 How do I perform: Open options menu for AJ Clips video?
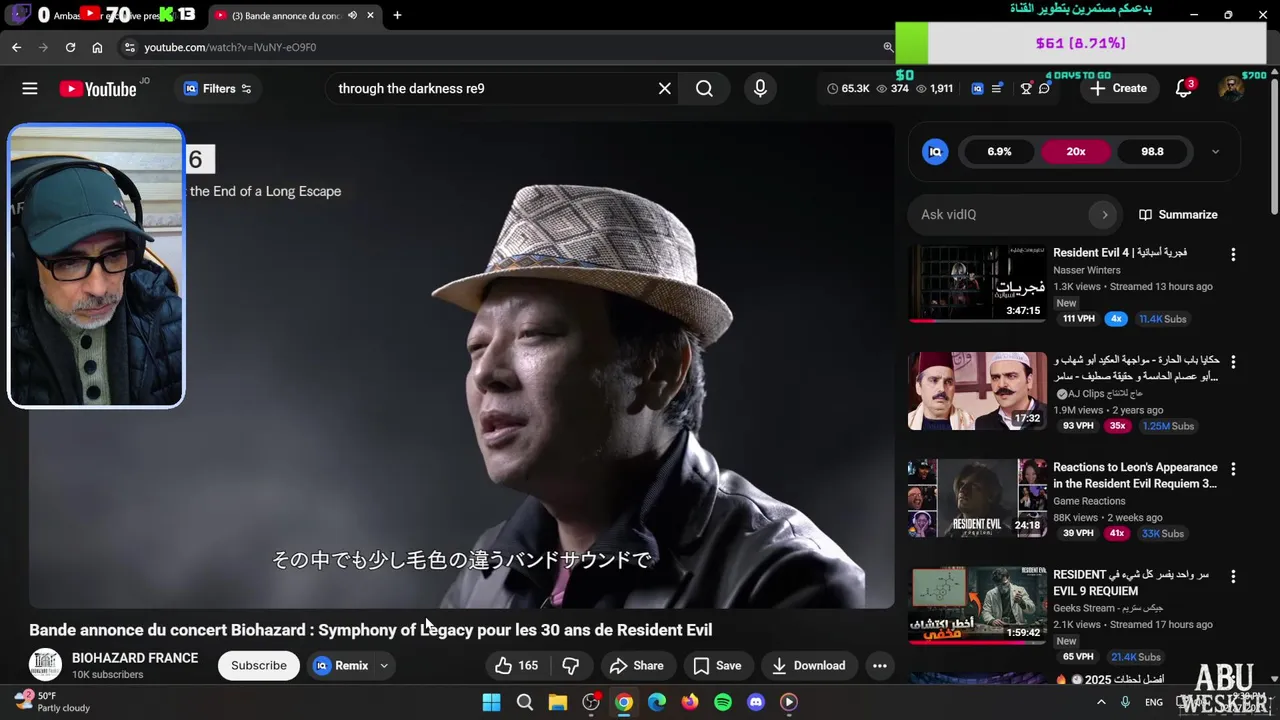coord(1233,362)
